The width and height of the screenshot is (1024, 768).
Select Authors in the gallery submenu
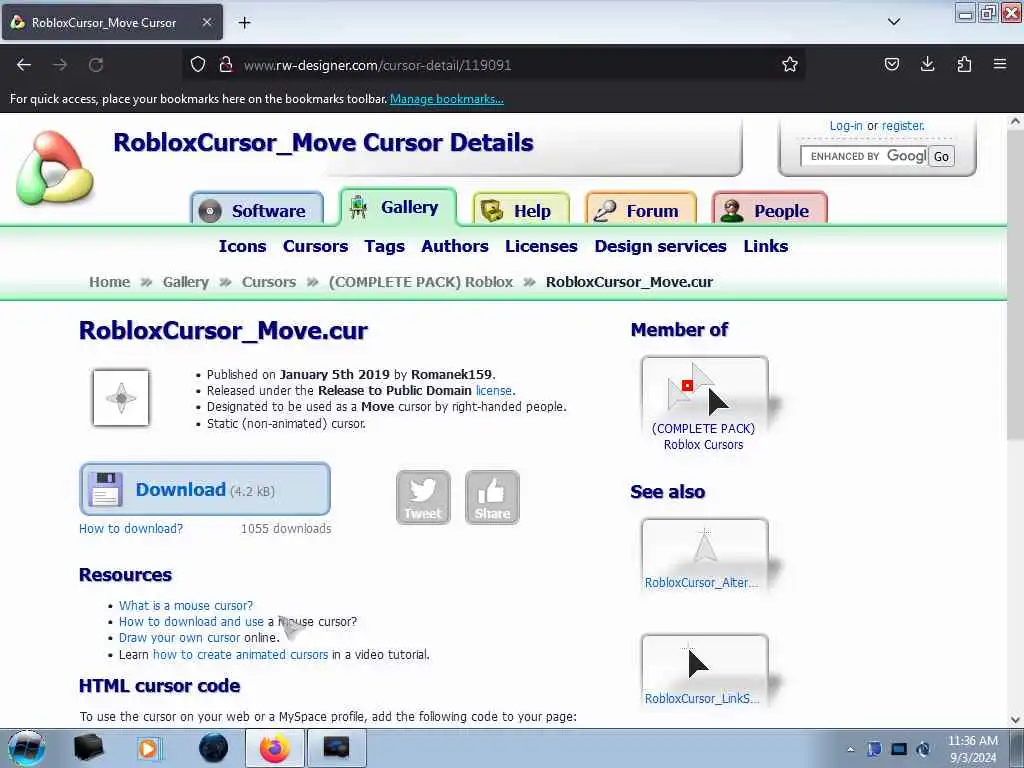pyautogui.click(x=455, y=246)
